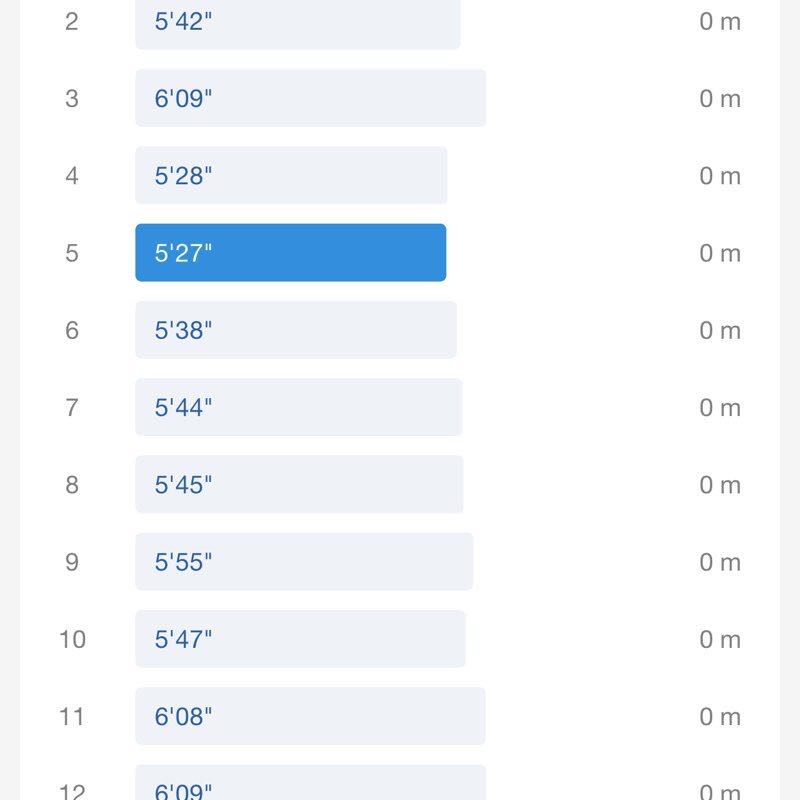Select the 5'42" pace bar for lap 2
The width and height of the screenshot is (800, 800).
297,22
